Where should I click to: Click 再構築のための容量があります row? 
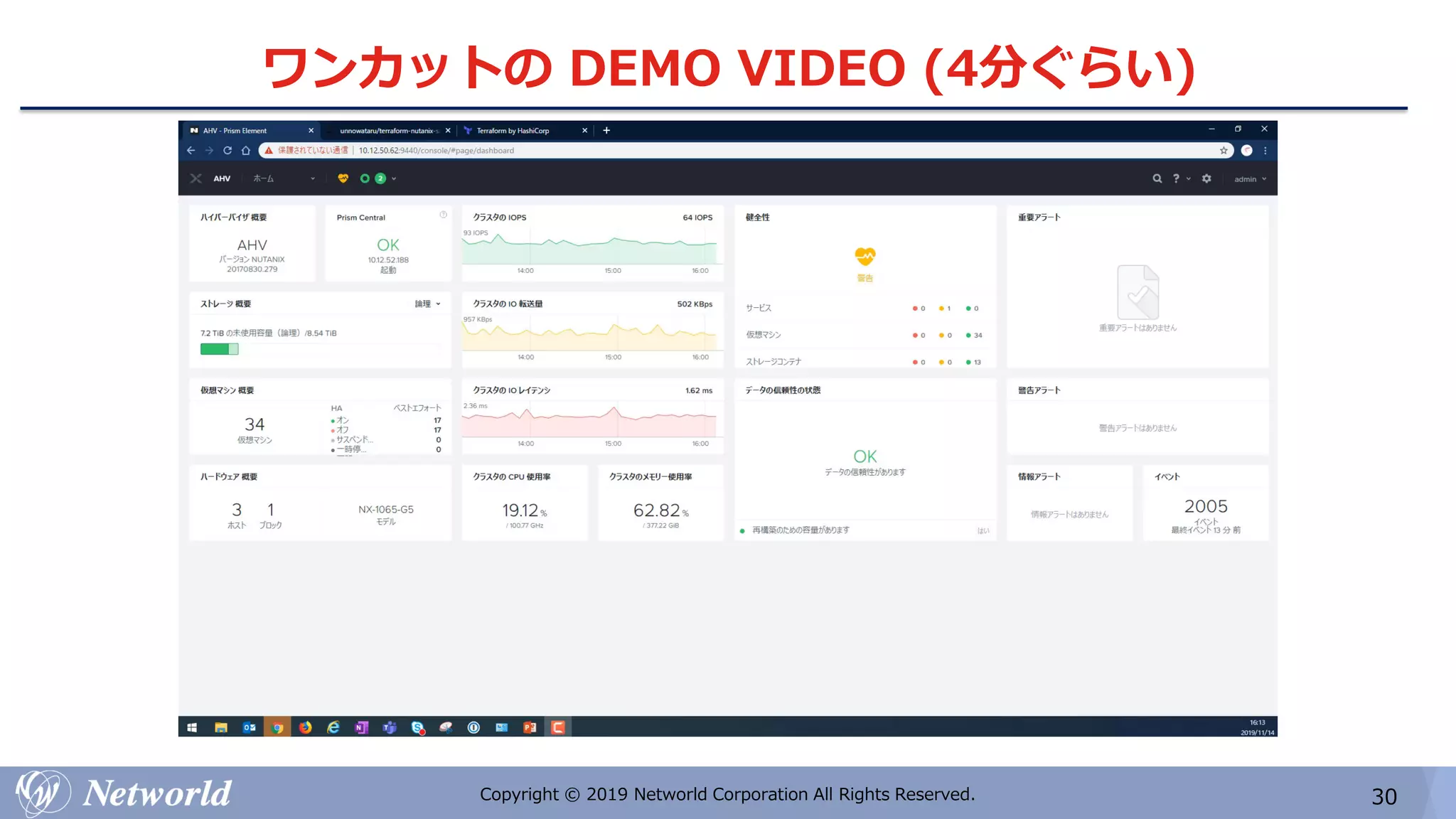864,530
